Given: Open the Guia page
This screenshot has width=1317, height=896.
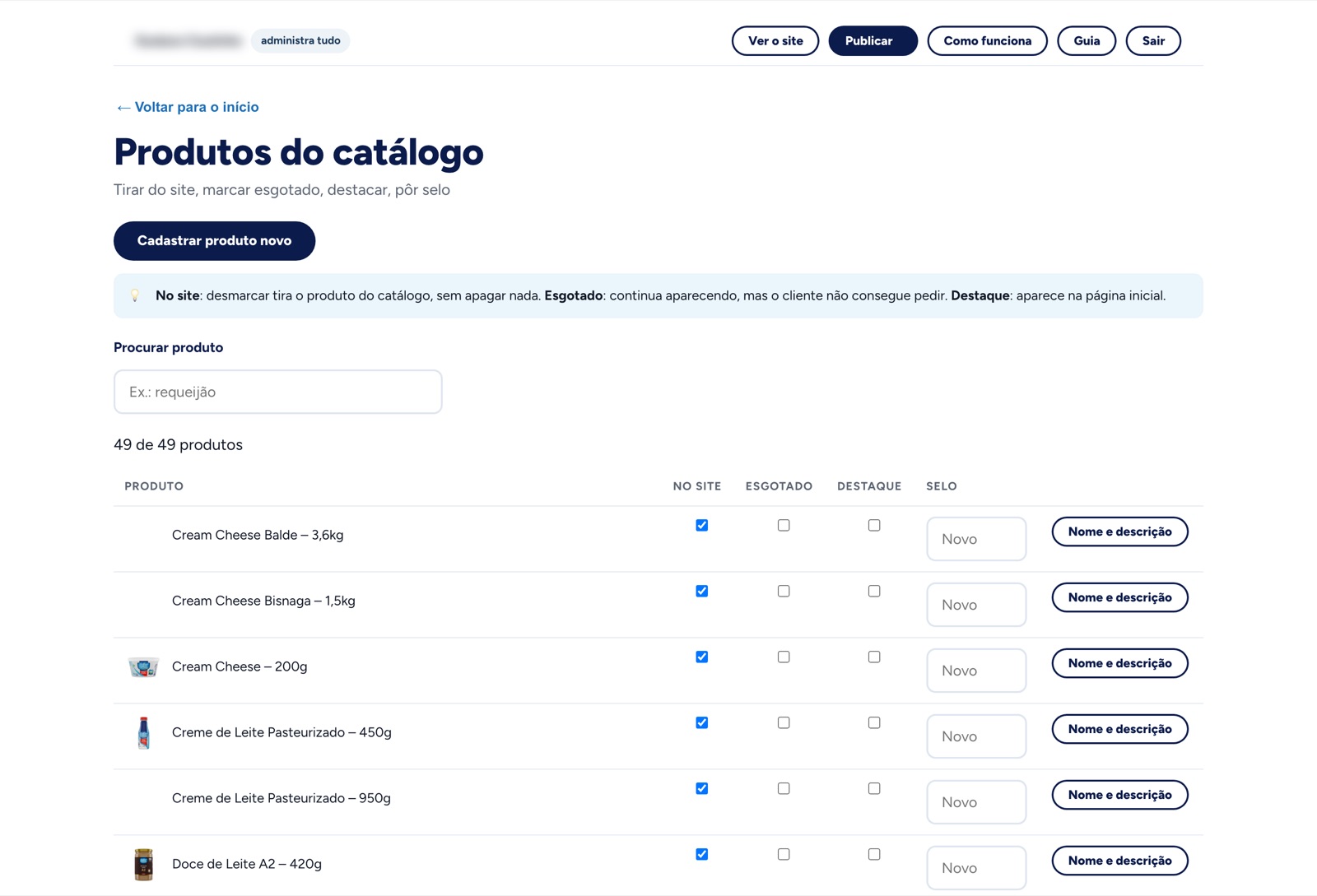Looking at the screenshot, I should (x=1087, y=41).
